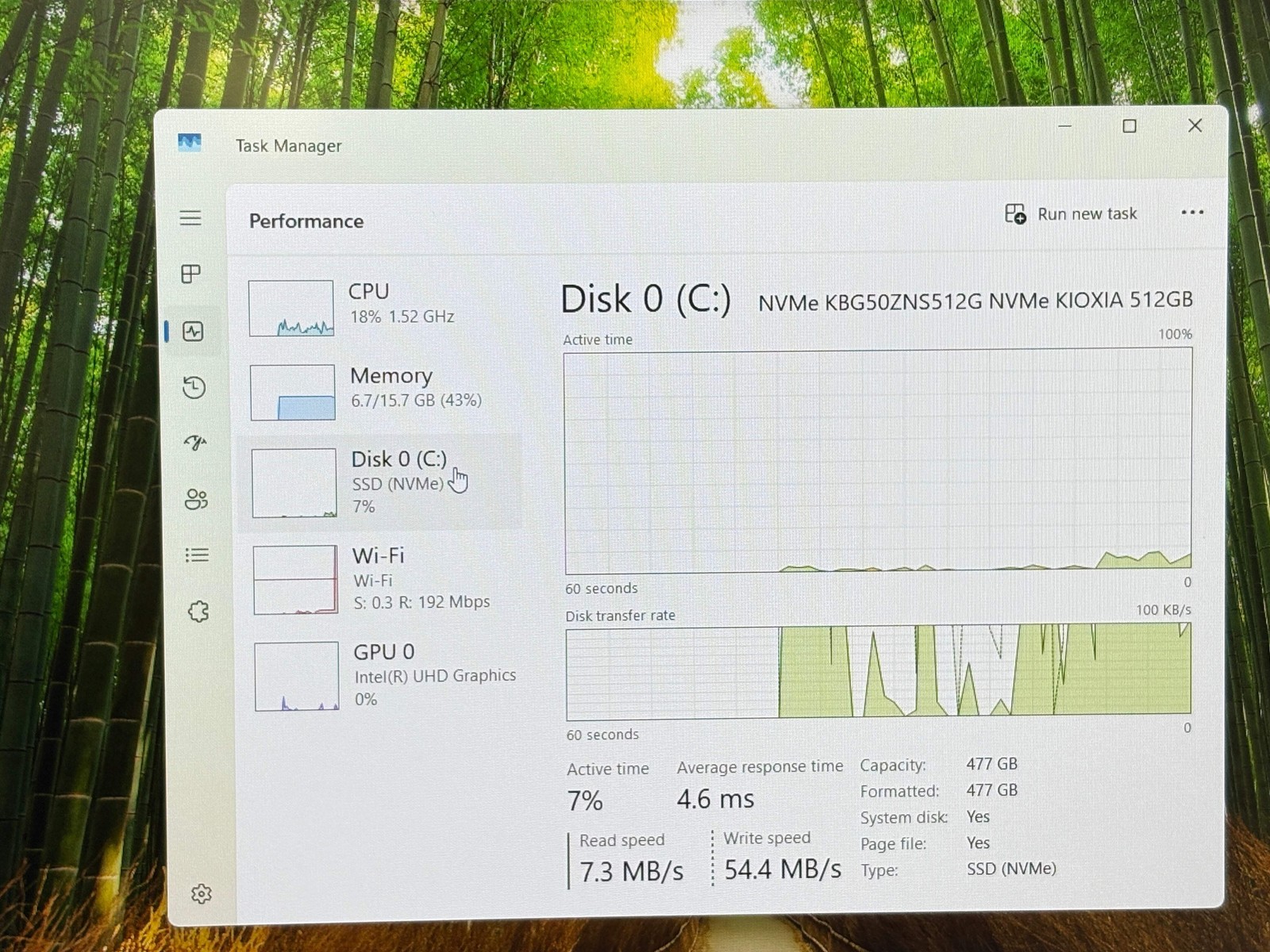Select the Memory performance item

point(380,392)
